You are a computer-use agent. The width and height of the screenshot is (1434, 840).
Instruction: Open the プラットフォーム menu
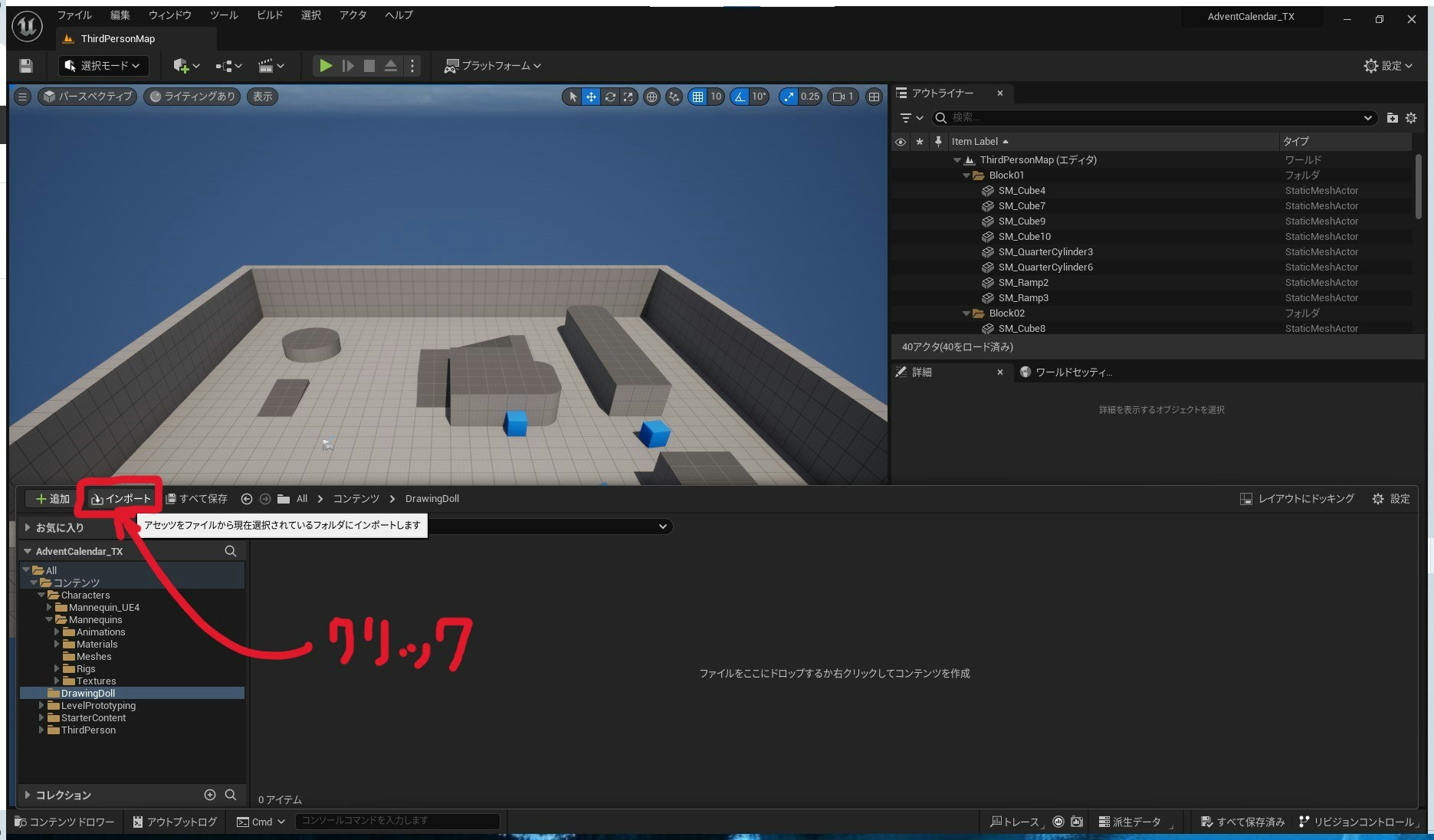(493, 66)
